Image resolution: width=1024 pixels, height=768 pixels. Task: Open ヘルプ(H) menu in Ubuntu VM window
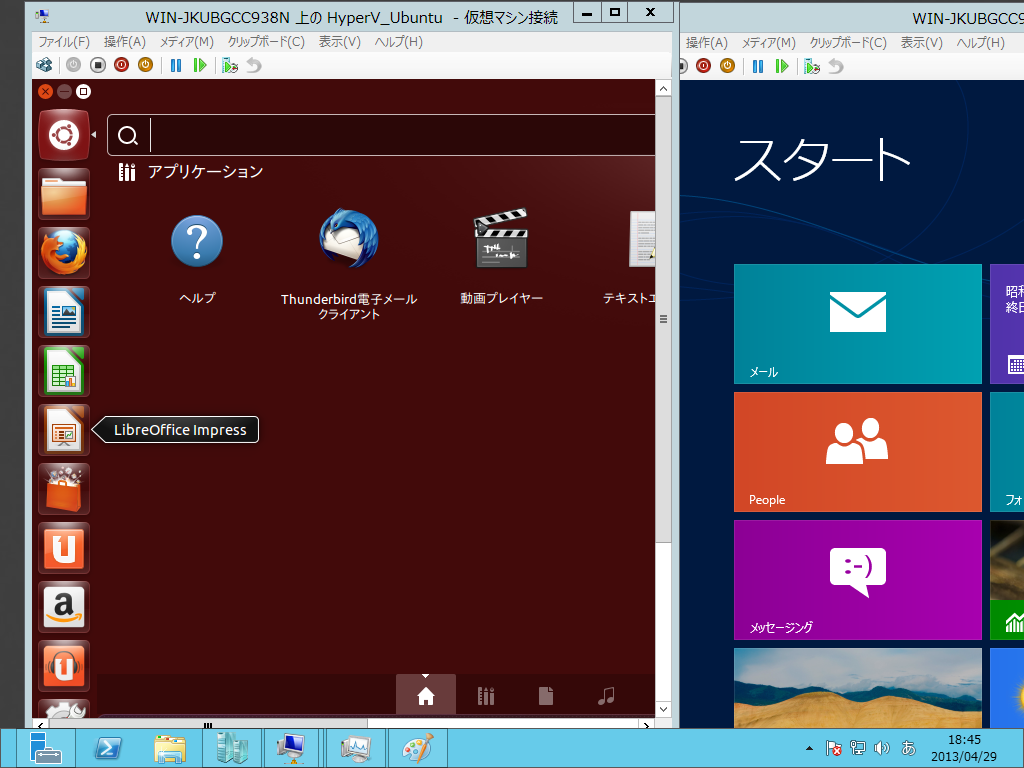pos(398,42)
